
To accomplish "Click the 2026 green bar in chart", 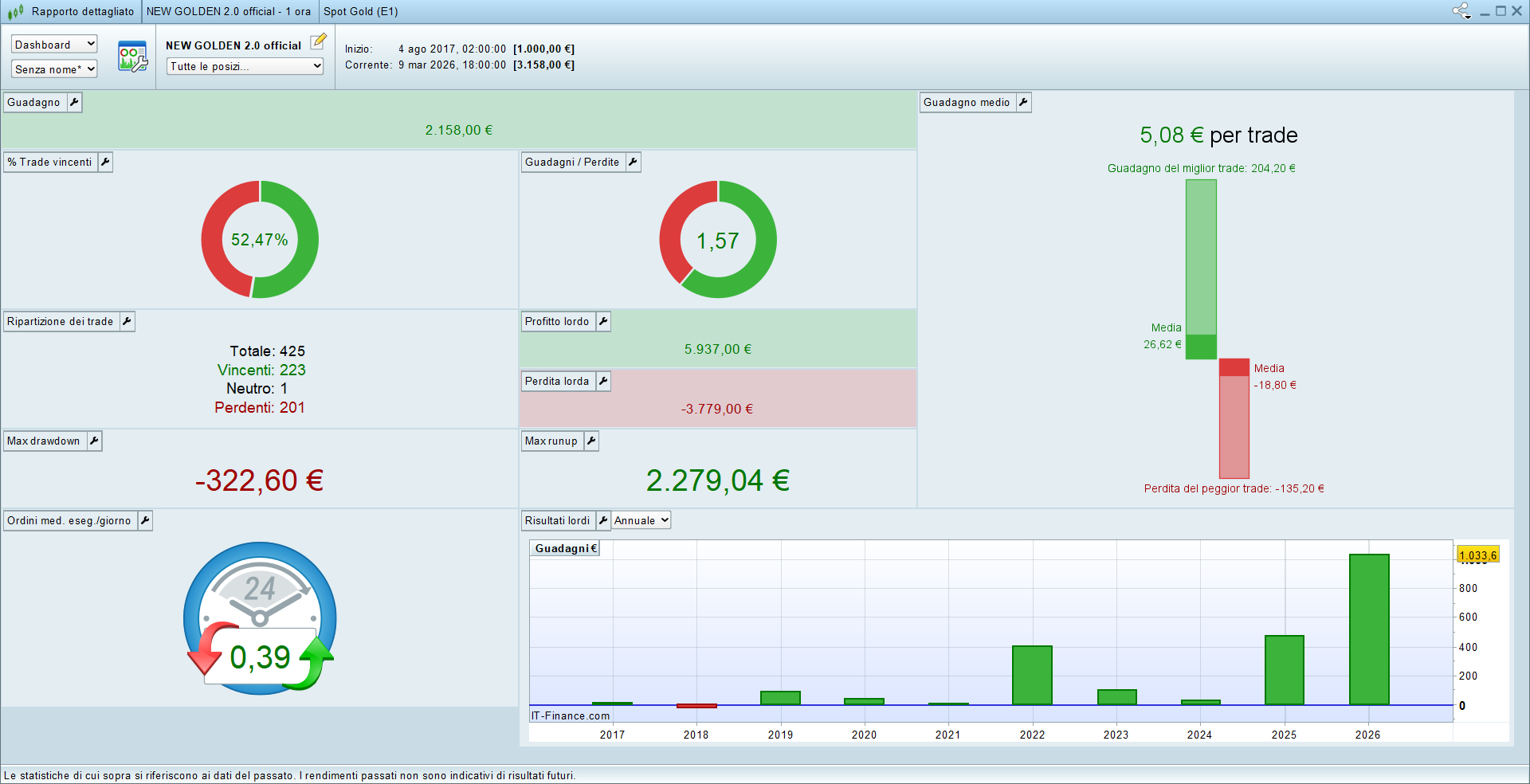I will 1369,629.
